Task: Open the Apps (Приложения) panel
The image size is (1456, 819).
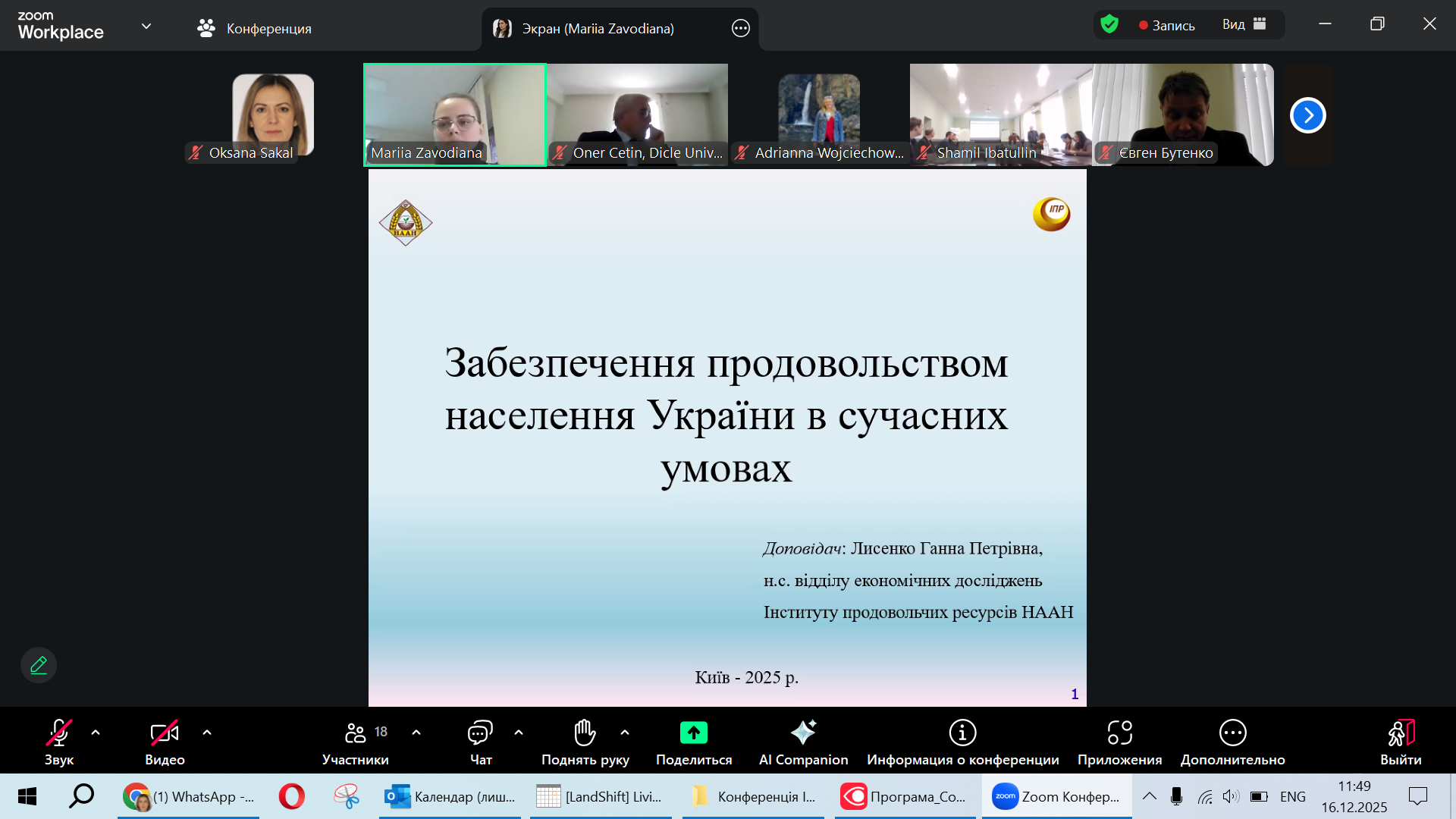Action: tap(1119, 741)
